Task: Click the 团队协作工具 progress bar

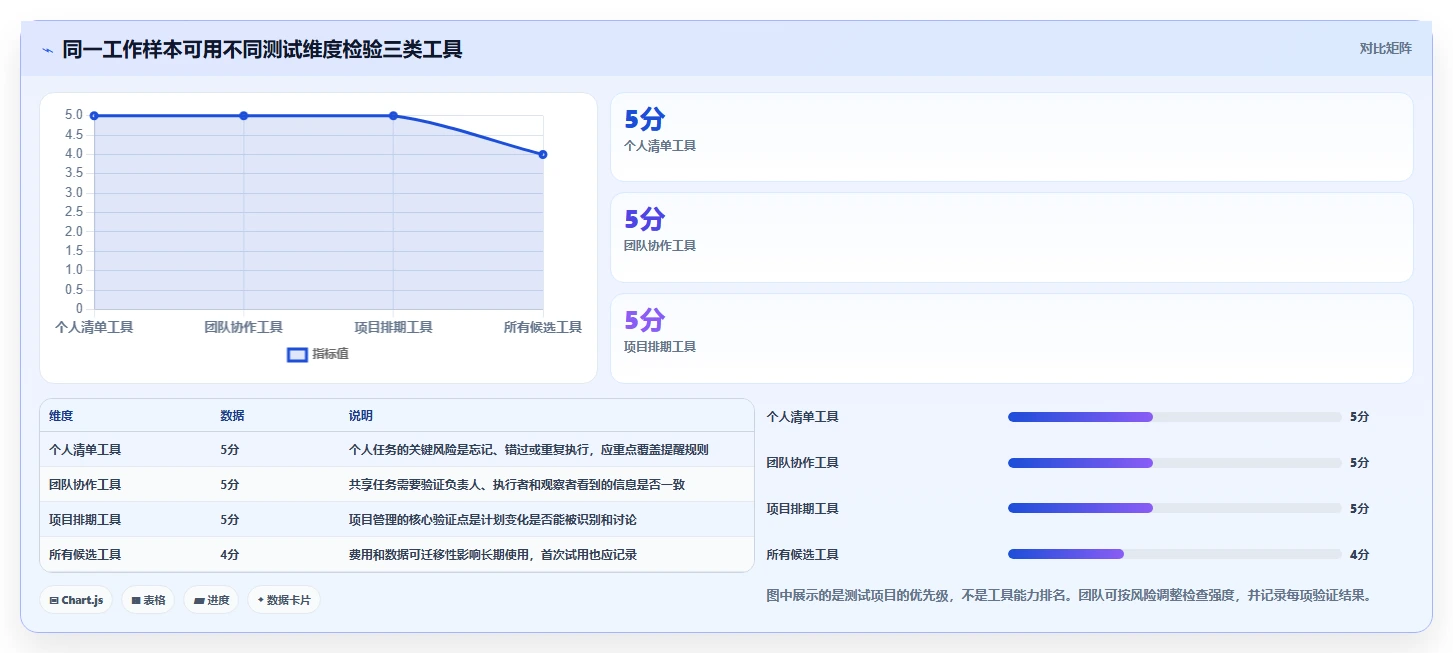Action: click(x=1174, y=463)
